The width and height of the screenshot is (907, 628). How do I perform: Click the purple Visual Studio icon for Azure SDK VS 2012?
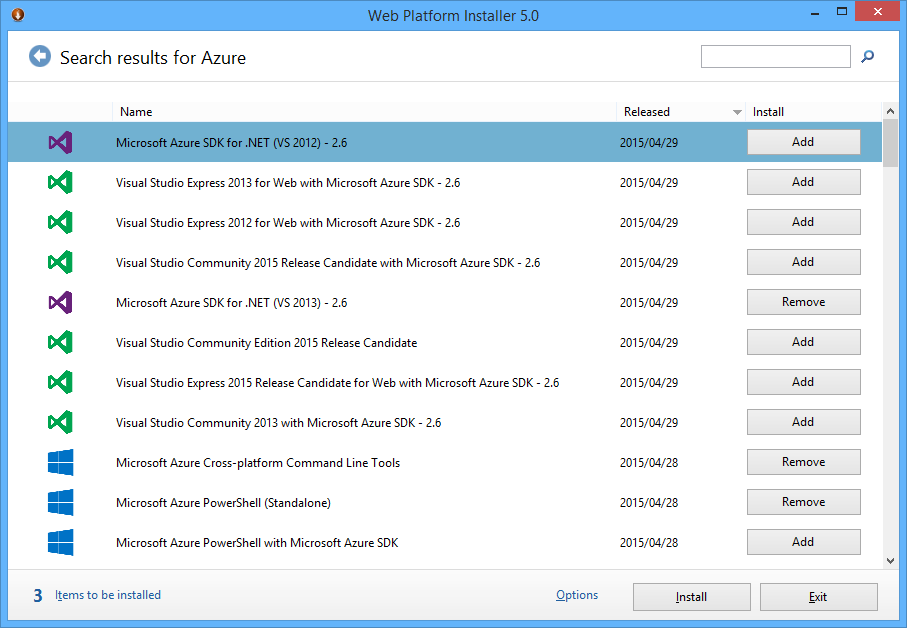tap(60, 142)
